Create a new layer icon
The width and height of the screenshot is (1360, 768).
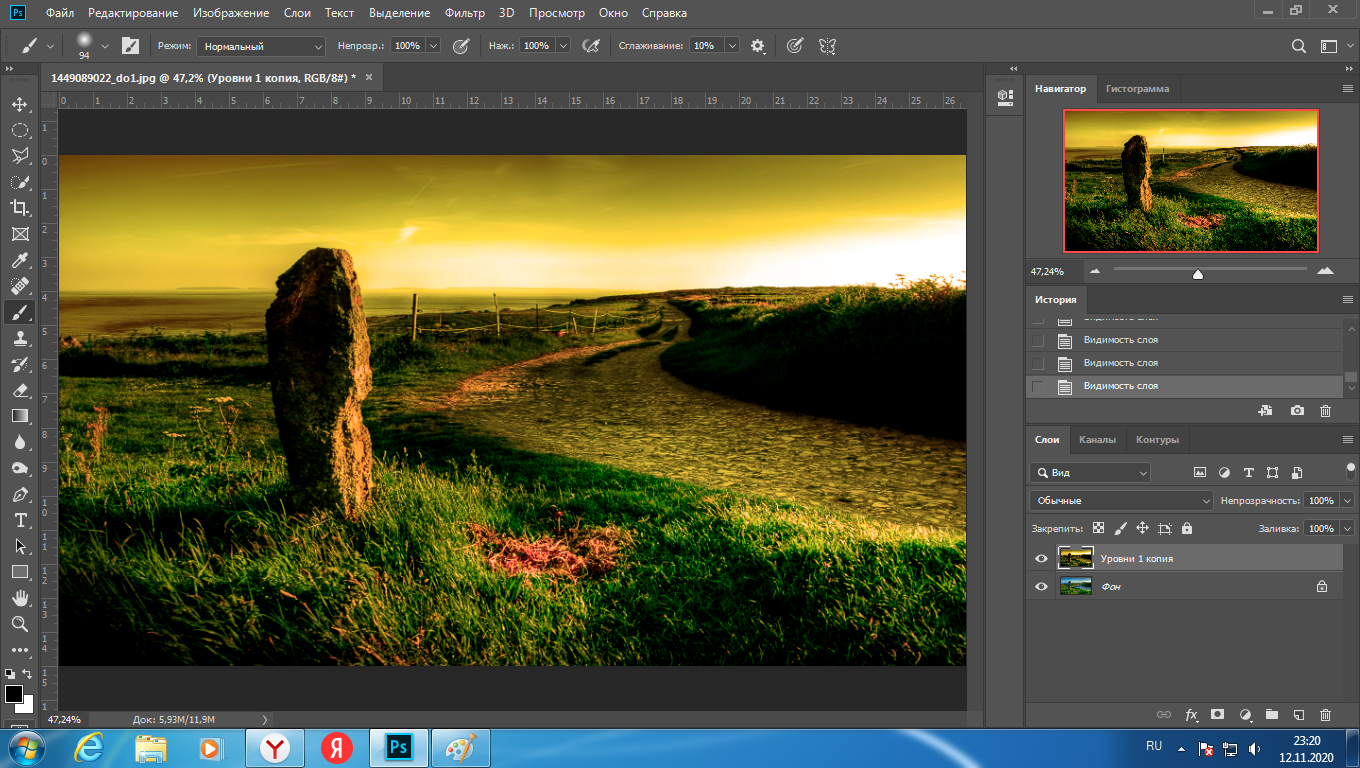[1298, 715]
